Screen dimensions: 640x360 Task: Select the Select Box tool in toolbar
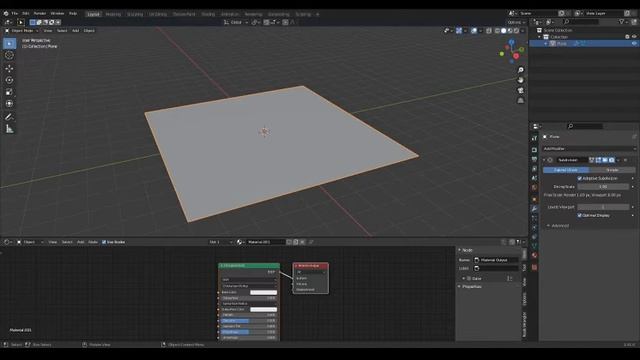coord(9,43)
